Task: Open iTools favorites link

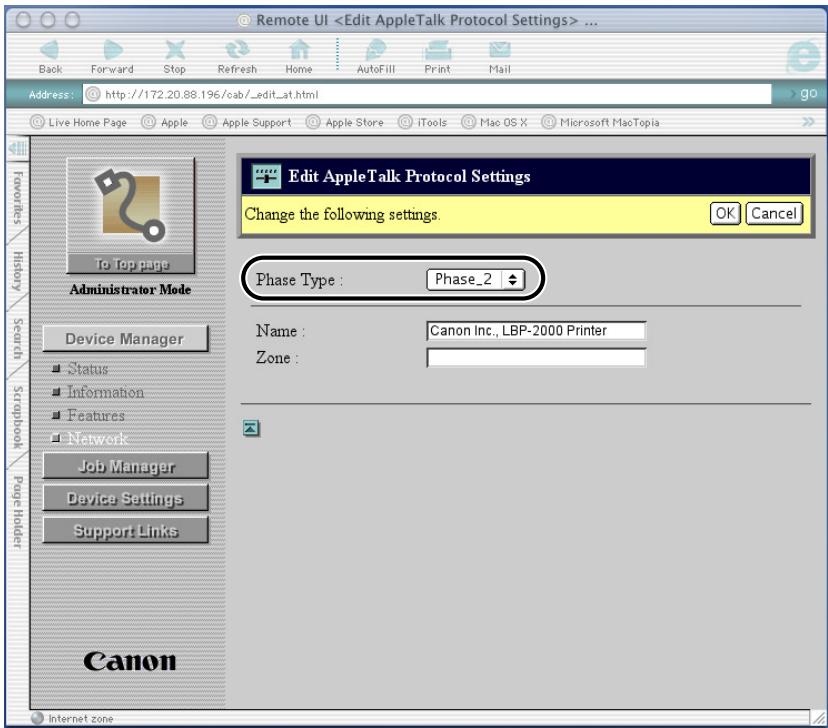Action: (422, 122)
